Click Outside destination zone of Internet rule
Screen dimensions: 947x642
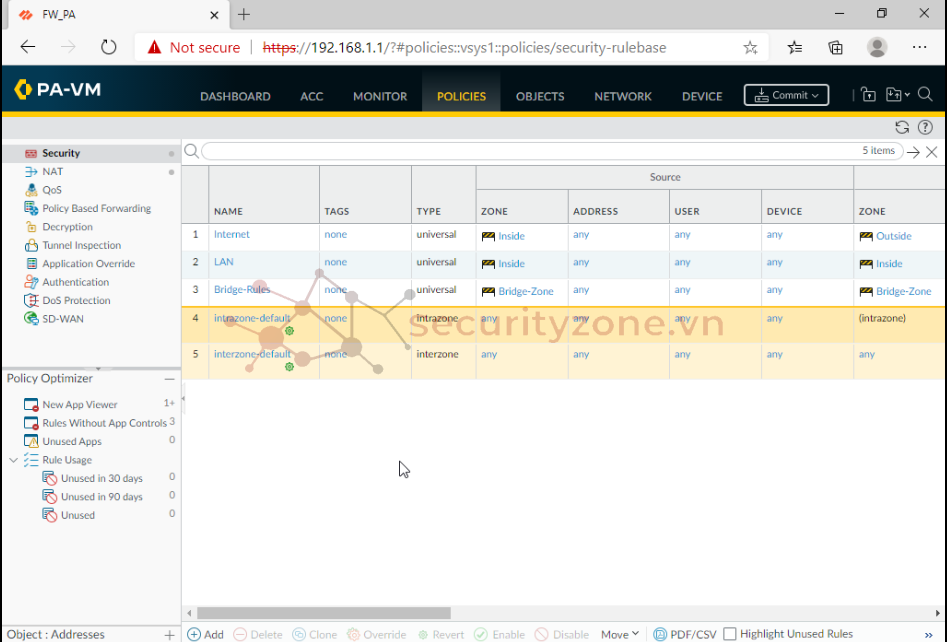point(893,236)
